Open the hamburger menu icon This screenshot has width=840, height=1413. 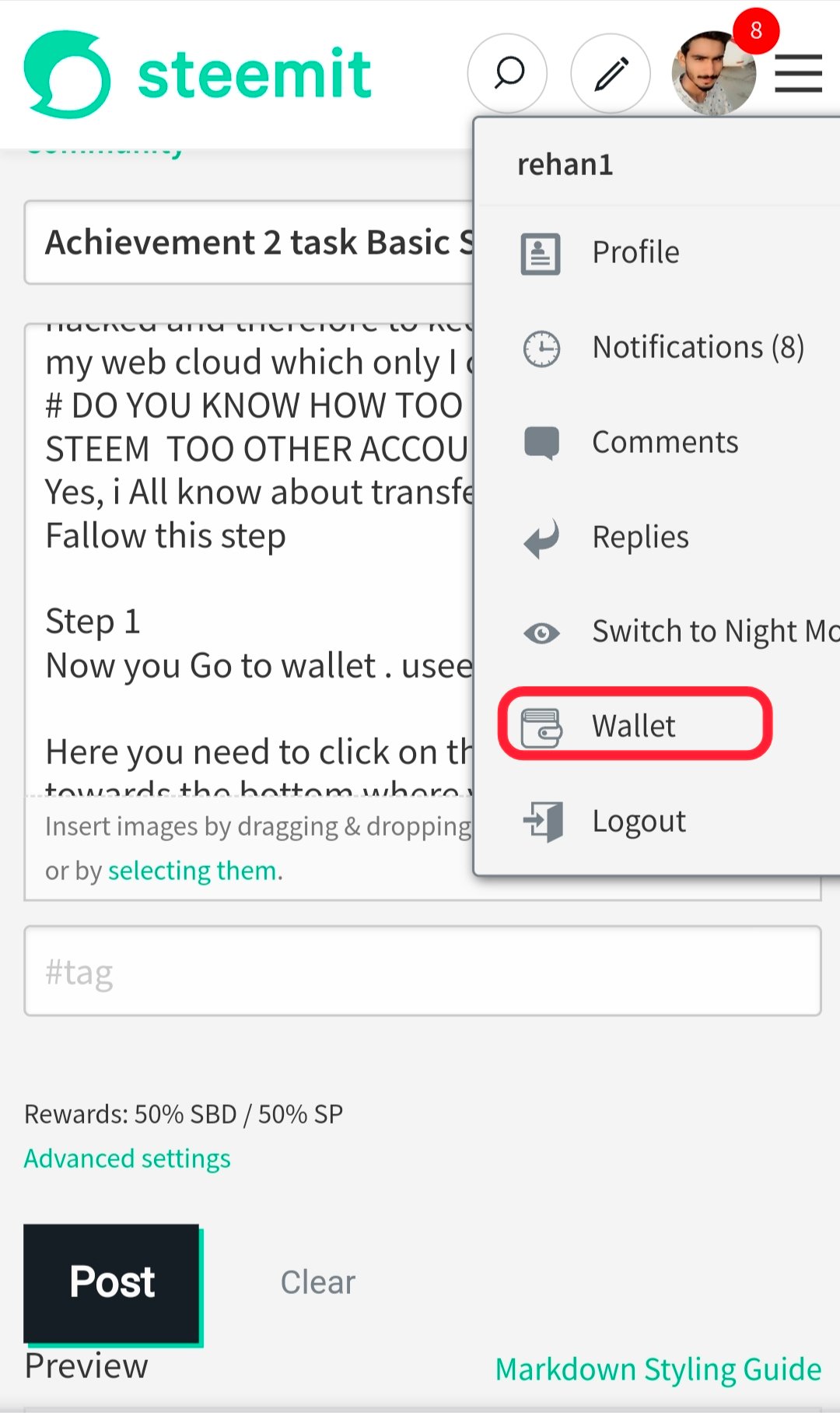(798, 74)
